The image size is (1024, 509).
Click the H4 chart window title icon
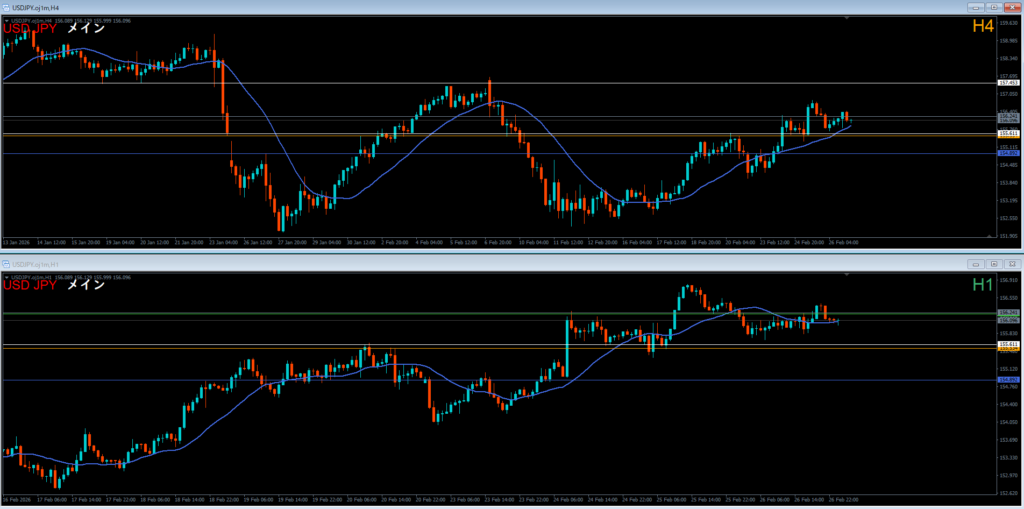click(6, 7)
